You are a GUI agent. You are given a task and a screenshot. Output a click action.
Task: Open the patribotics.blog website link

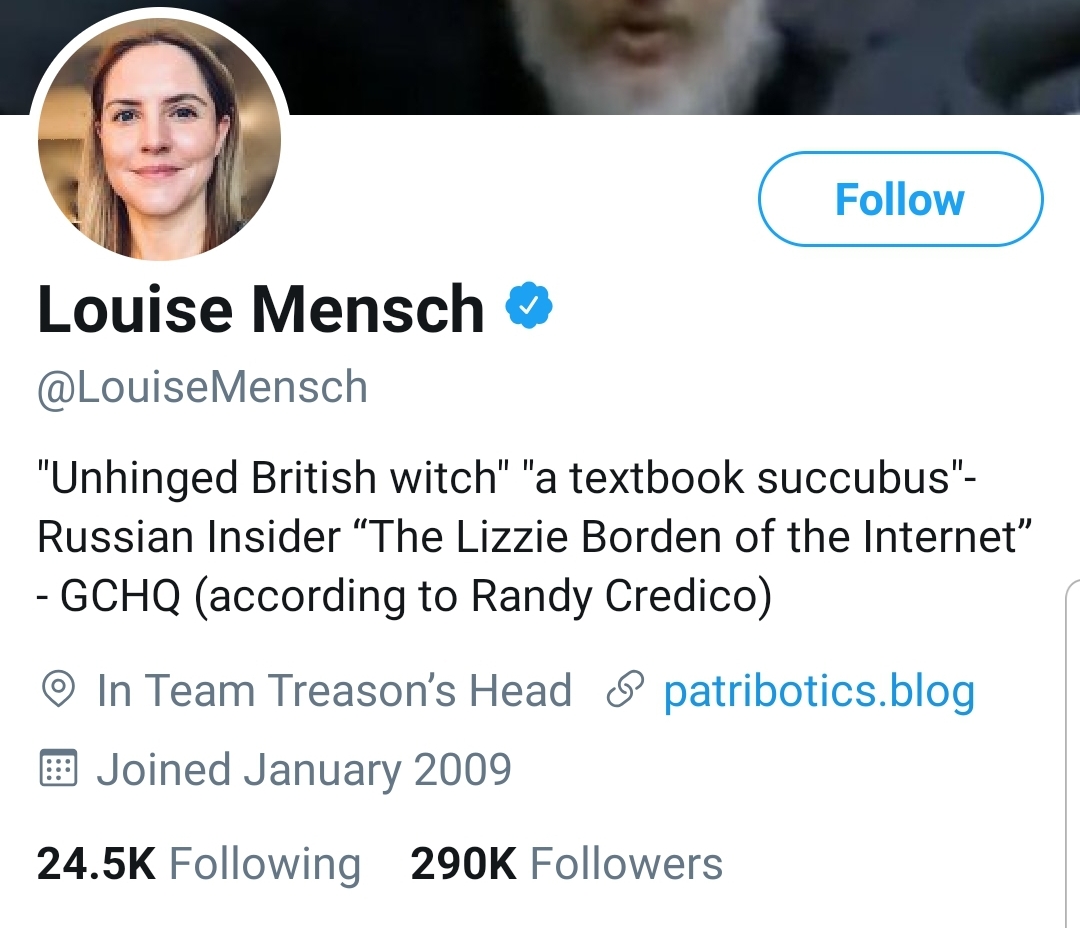pos(818,690)
